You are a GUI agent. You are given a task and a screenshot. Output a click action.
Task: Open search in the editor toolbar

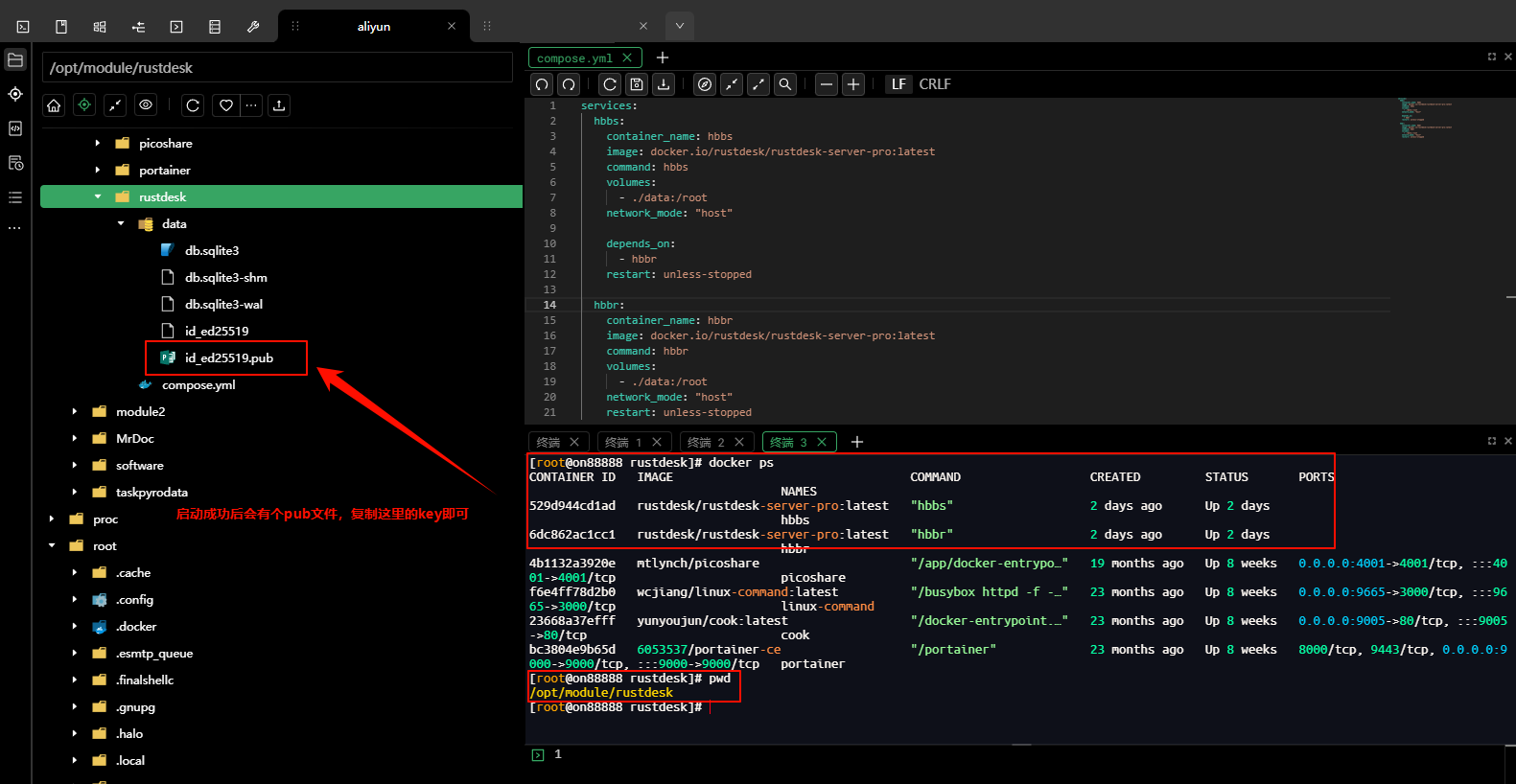[785, 84]
